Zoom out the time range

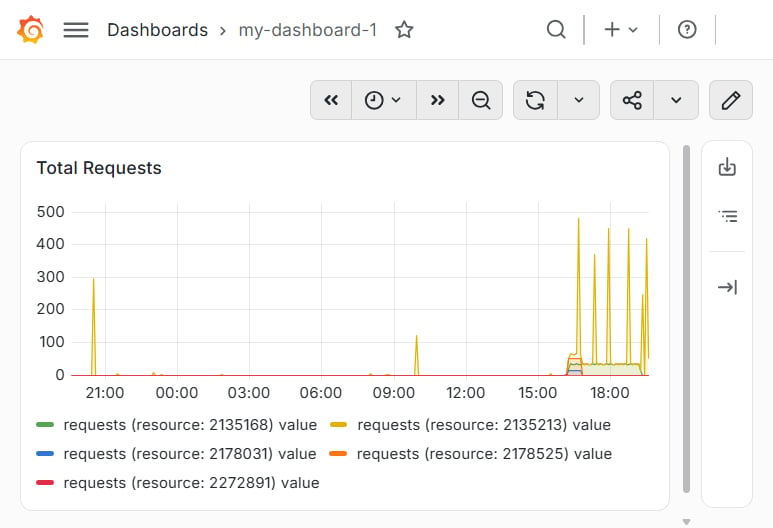tap(481, 100)
